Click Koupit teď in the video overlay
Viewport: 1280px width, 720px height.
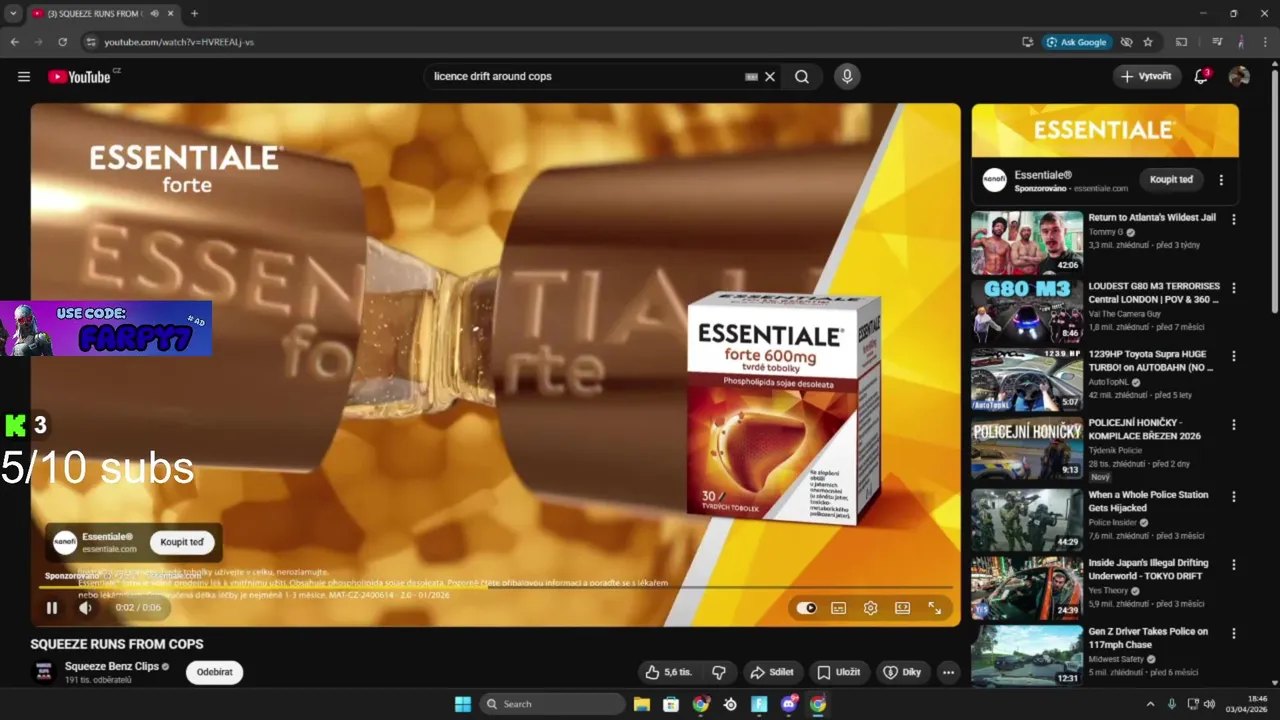click(x=182, y=542)
